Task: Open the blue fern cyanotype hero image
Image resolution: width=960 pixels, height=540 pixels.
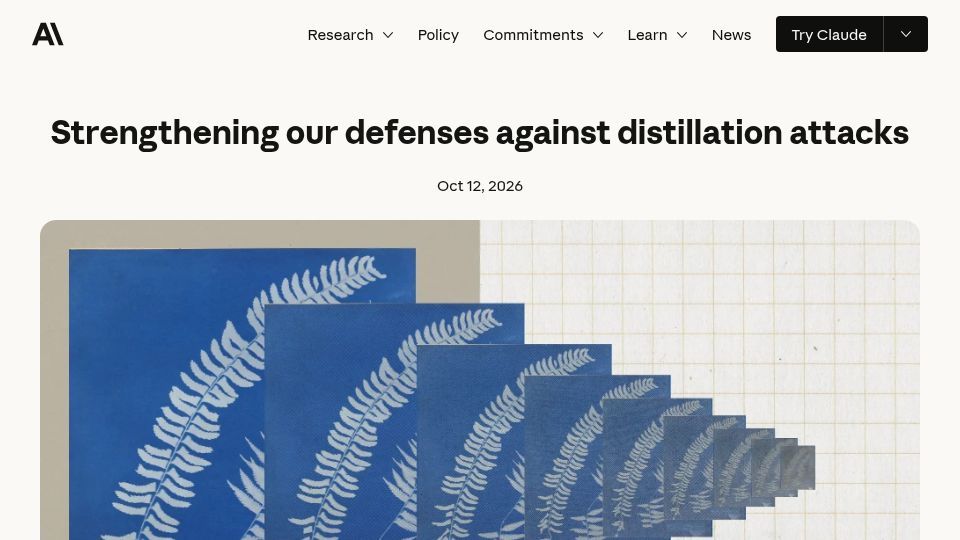Action: [480, 380]
